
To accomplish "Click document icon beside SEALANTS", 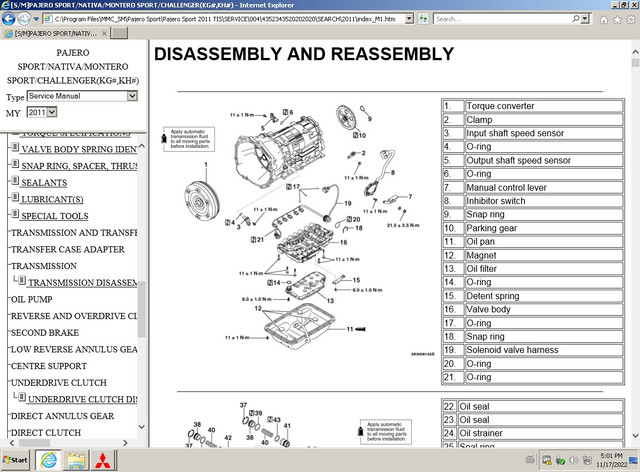I will [x=15, y=180].
